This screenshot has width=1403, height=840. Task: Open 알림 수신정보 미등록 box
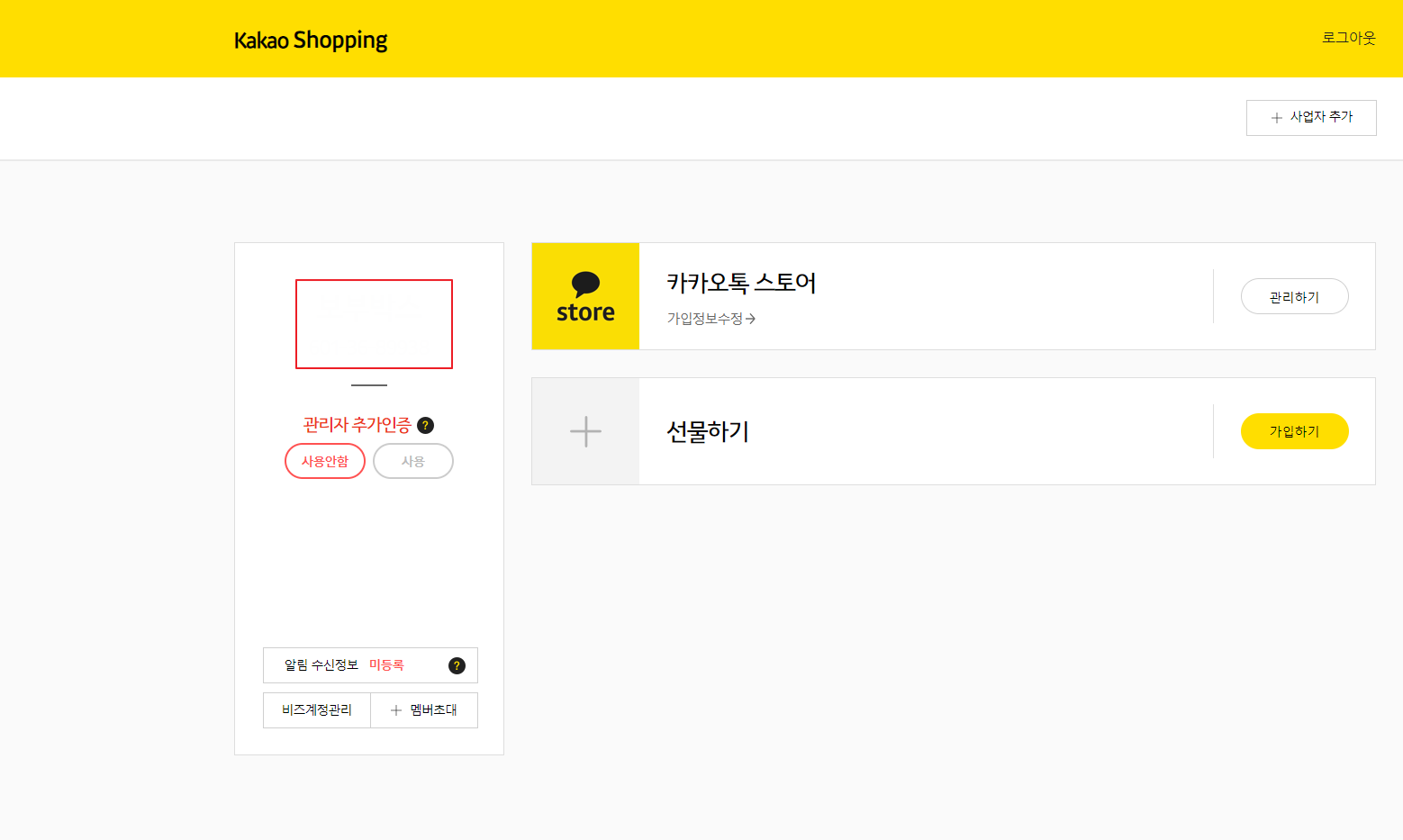point(370,665)
